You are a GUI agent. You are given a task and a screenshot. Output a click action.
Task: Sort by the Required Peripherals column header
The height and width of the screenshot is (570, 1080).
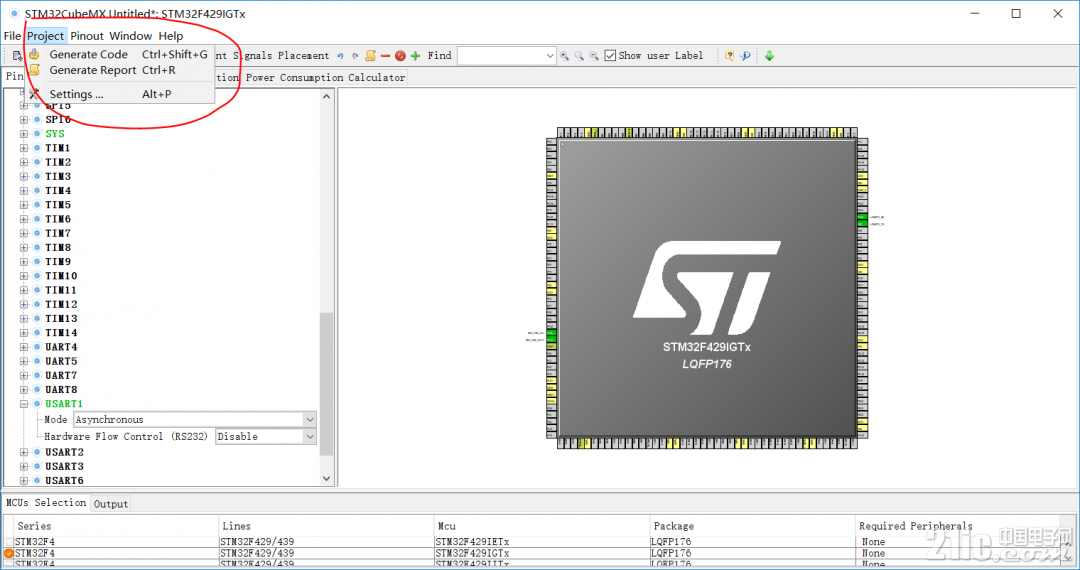[959, 526]
